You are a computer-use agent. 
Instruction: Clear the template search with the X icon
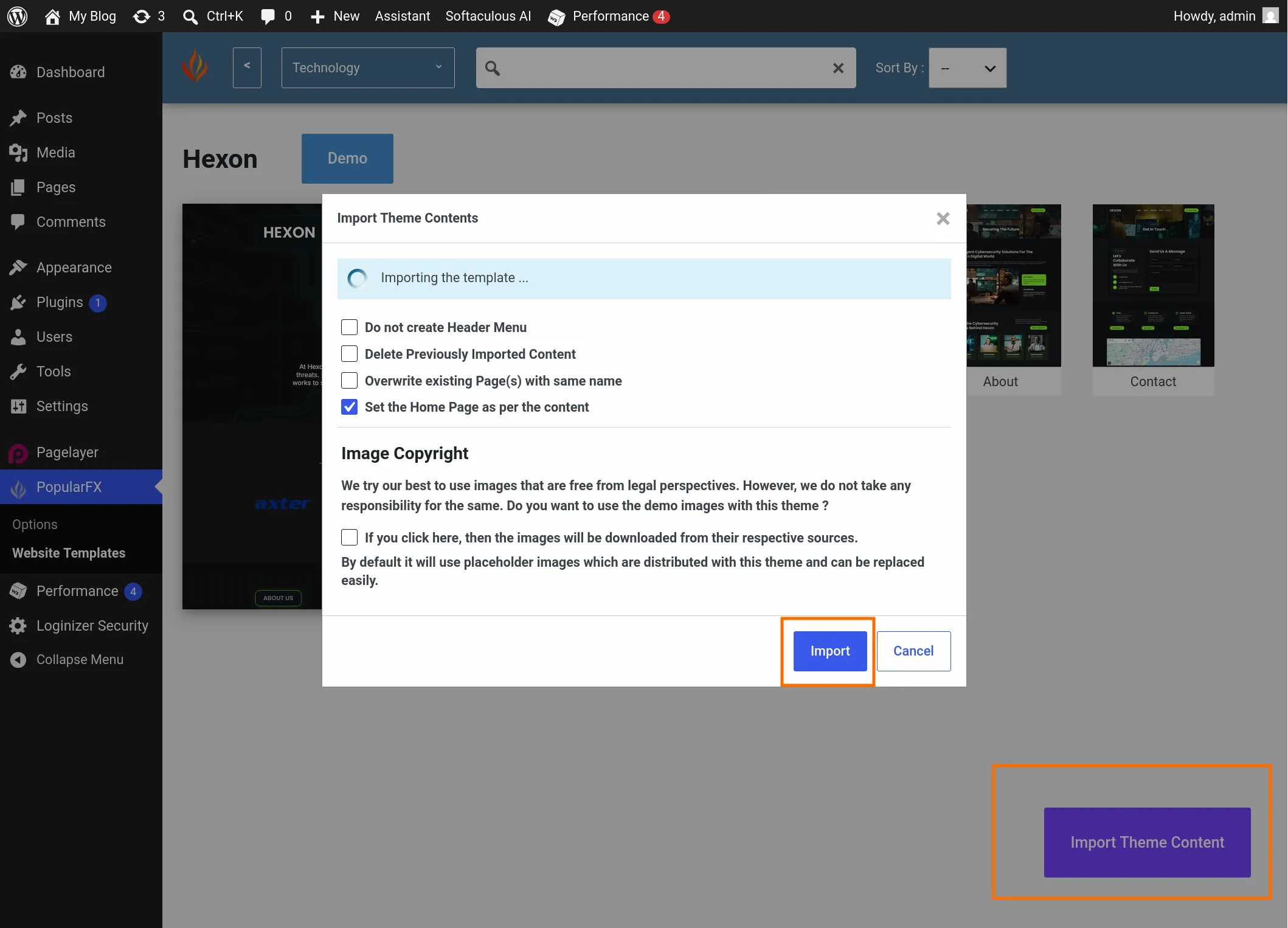tap(838, 68)
